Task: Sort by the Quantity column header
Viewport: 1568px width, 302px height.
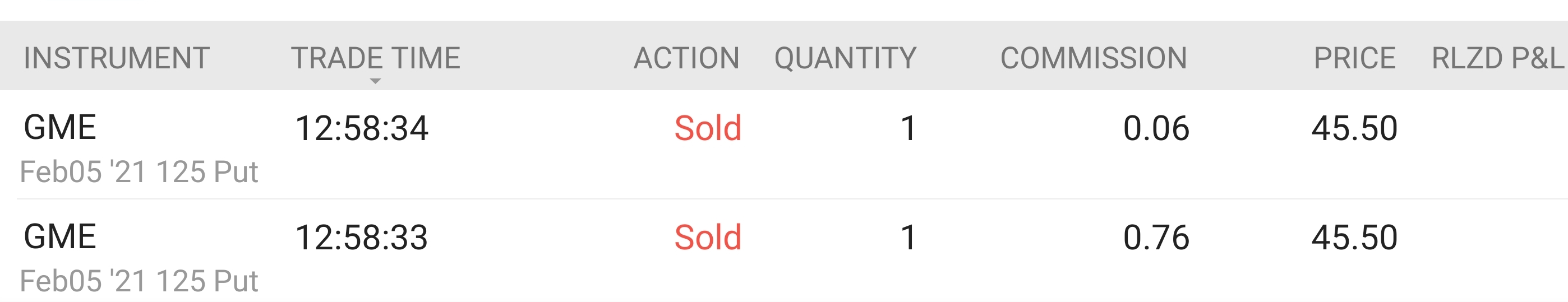Action: tap(846, 58)
